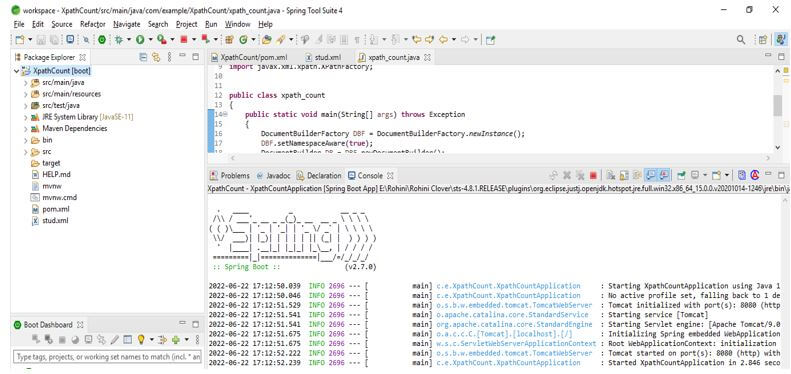Expand Maven Dependencies node
Viewport: 791px width, 374px height.
click(25, 129)
